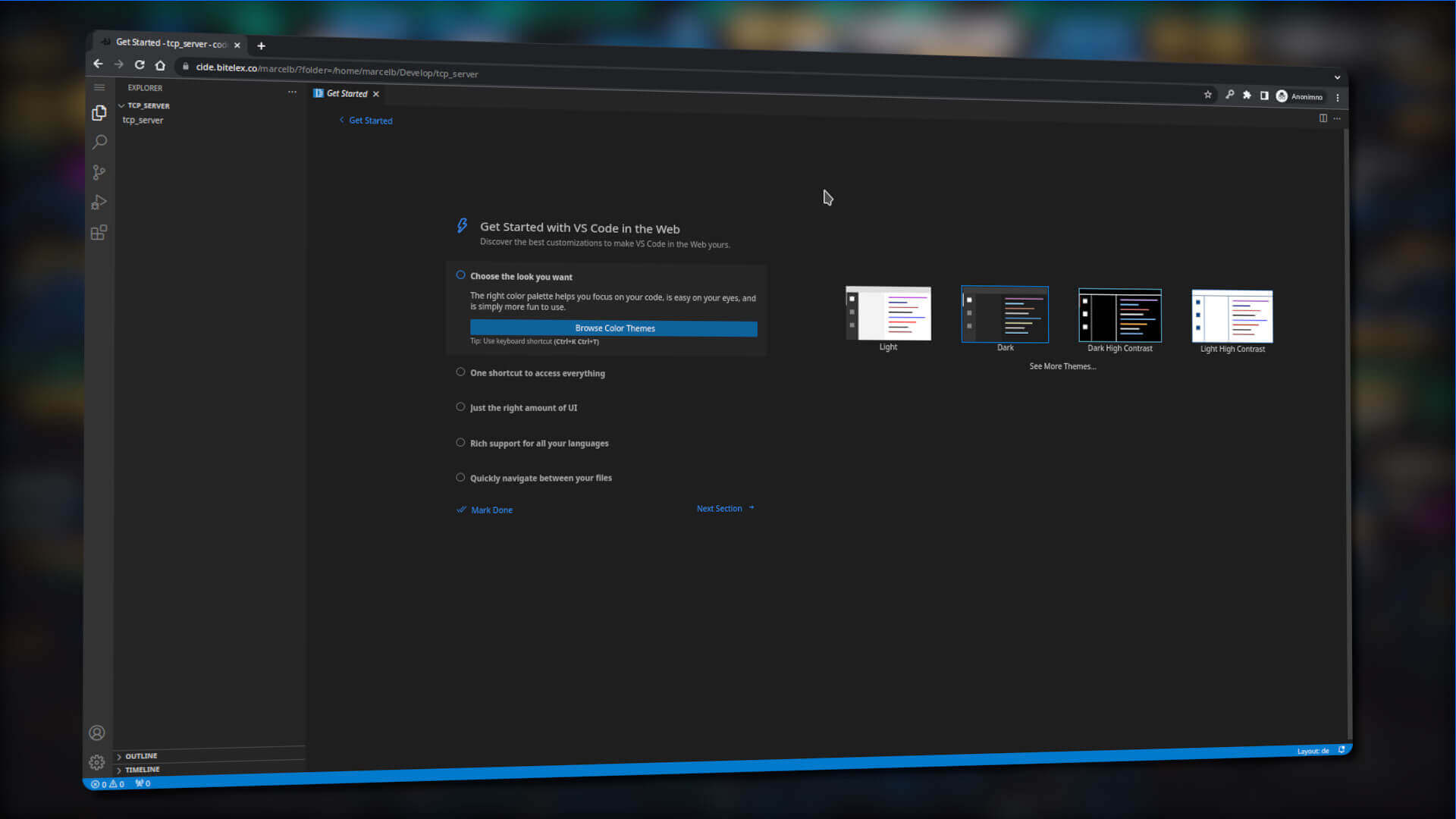Click the EXPLORER panel title
This screenshot has height=819, width=1456.
pyautogui.click(x=145, y=88)
